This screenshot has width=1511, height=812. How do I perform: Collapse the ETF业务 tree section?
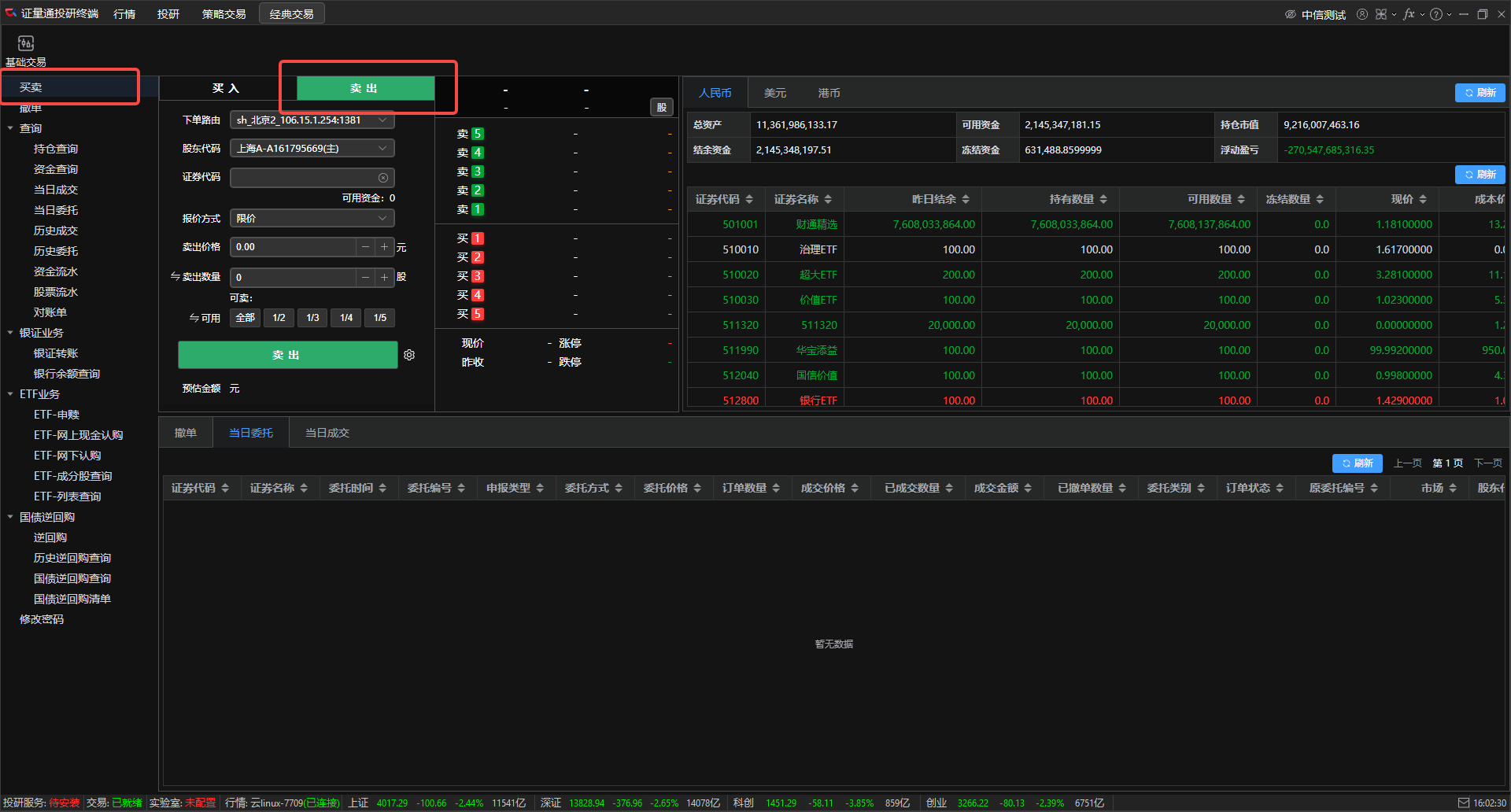(x=10, y=394)
